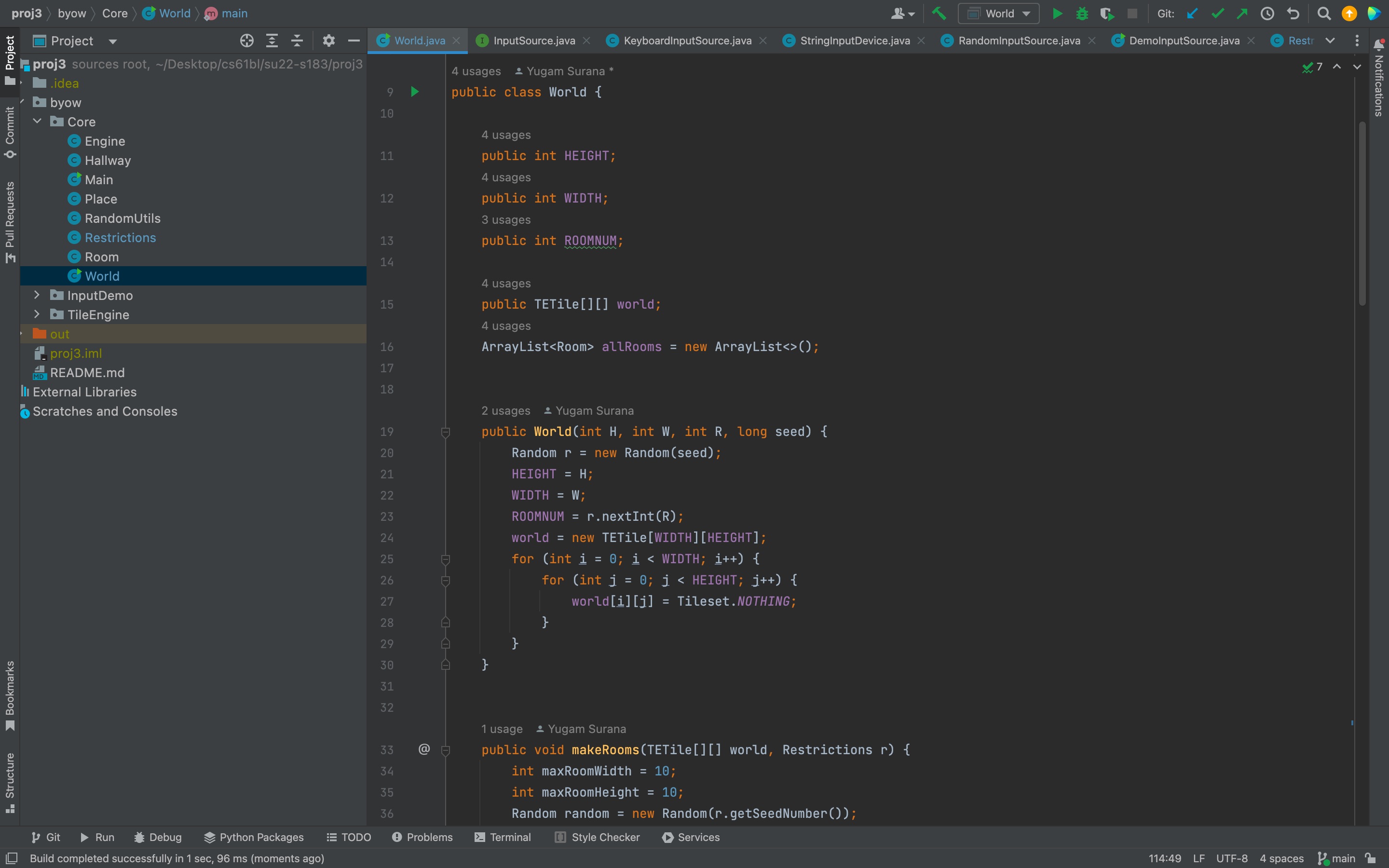This screenshot has width=1389, height=868.
Task: Click the Build project hammer icon
Action: [939, 13]
